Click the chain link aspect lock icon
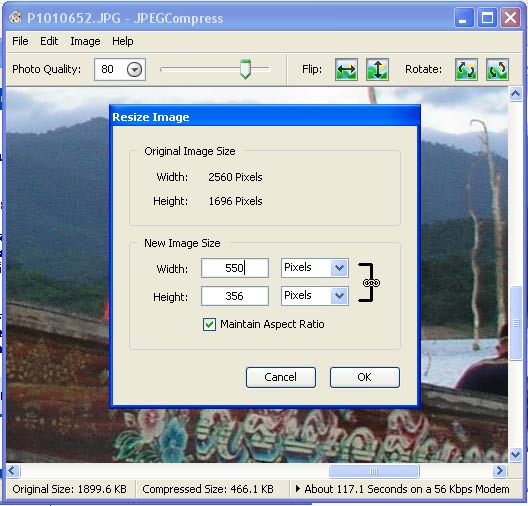The image size is (528, 506). (x=371, y=283)
